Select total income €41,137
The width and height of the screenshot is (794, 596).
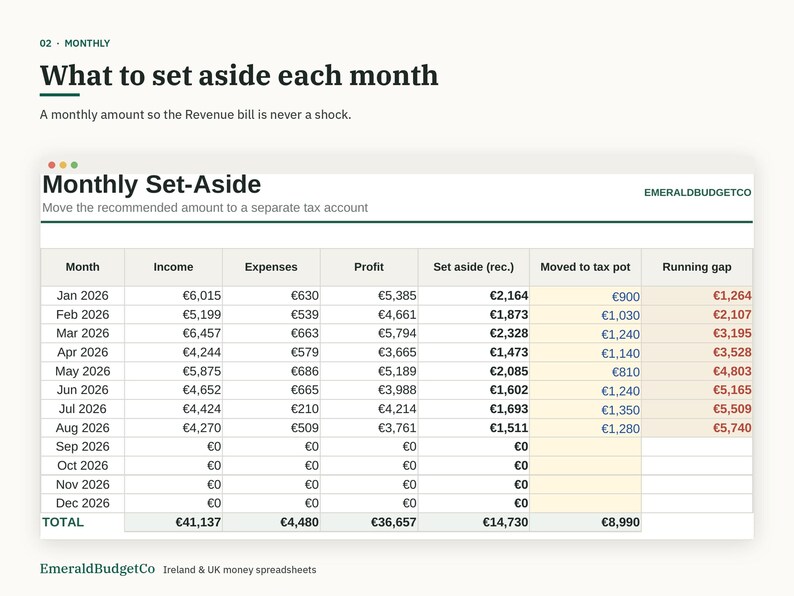[x=173, y=522]
